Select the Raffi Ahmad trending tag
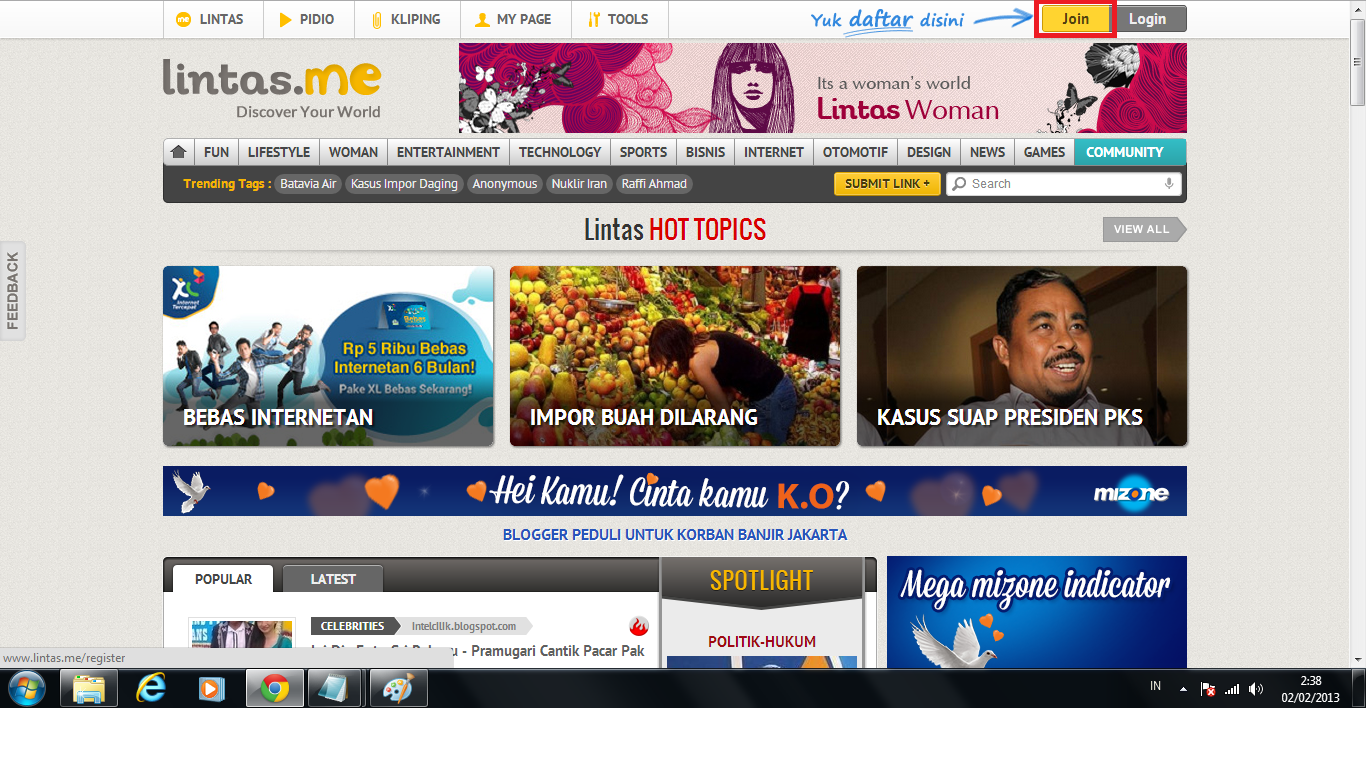Screen dimensions: 1366x768 pyautogui.click(x=654, y=184)
